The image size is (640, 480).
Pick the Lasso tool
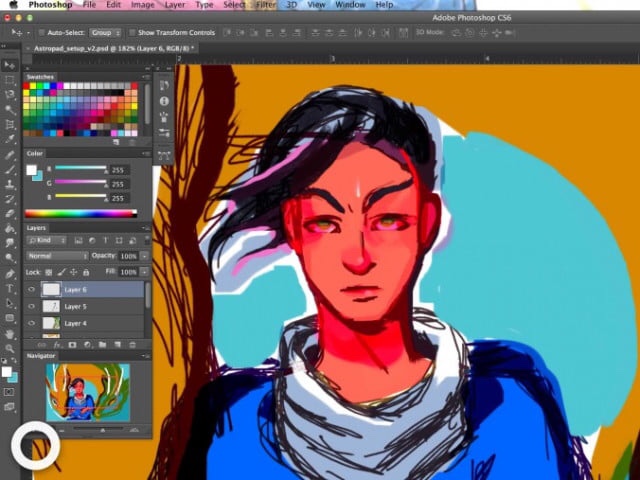(x=9, y=95)
